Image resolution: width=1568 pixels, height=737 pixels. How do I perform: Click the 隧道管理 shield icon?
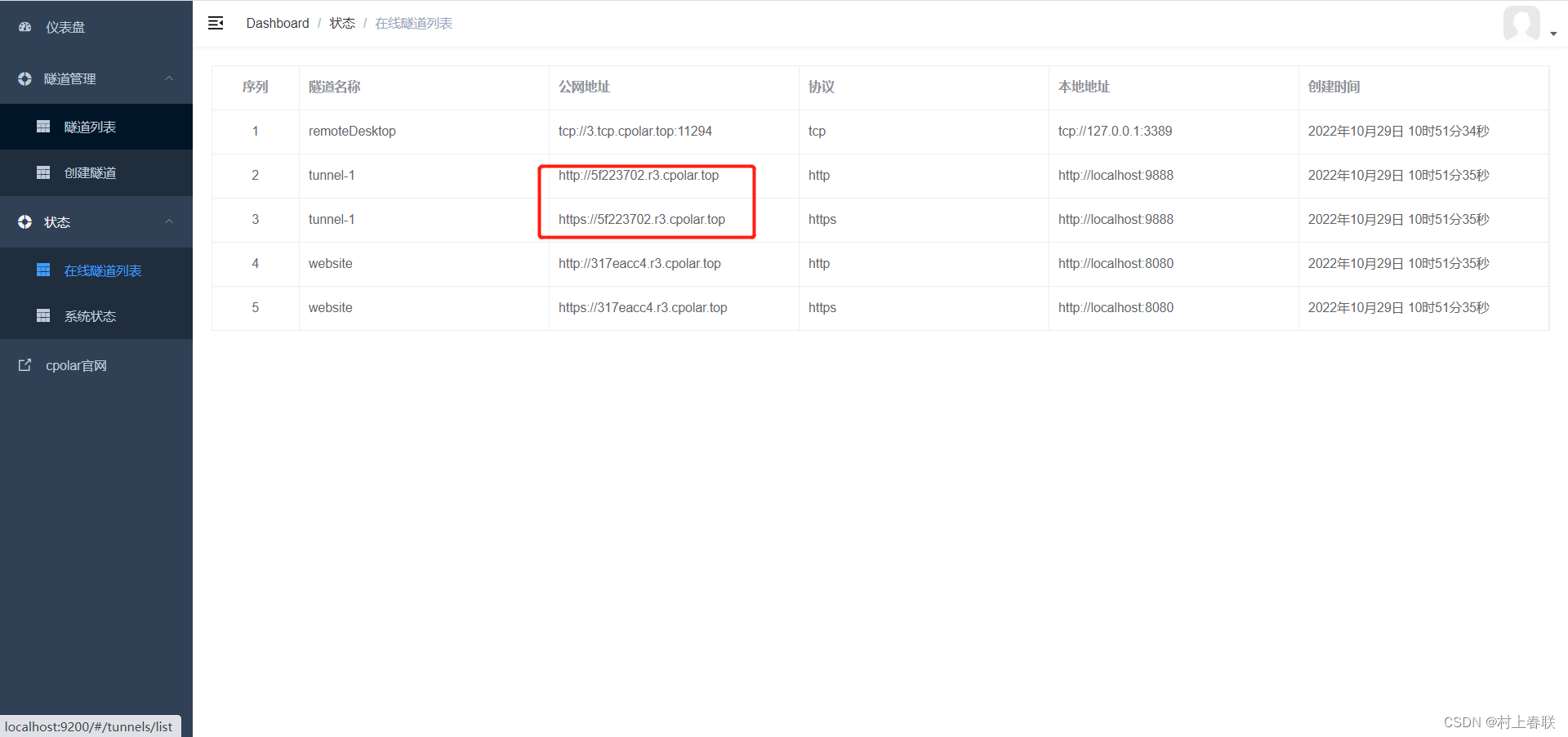click(x=24, y=78)
